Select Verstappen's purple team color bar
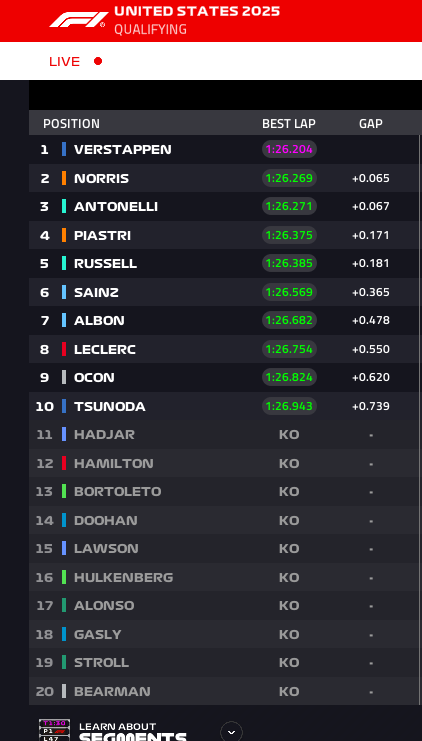This screenshot has width=422, height=741. 64,149
